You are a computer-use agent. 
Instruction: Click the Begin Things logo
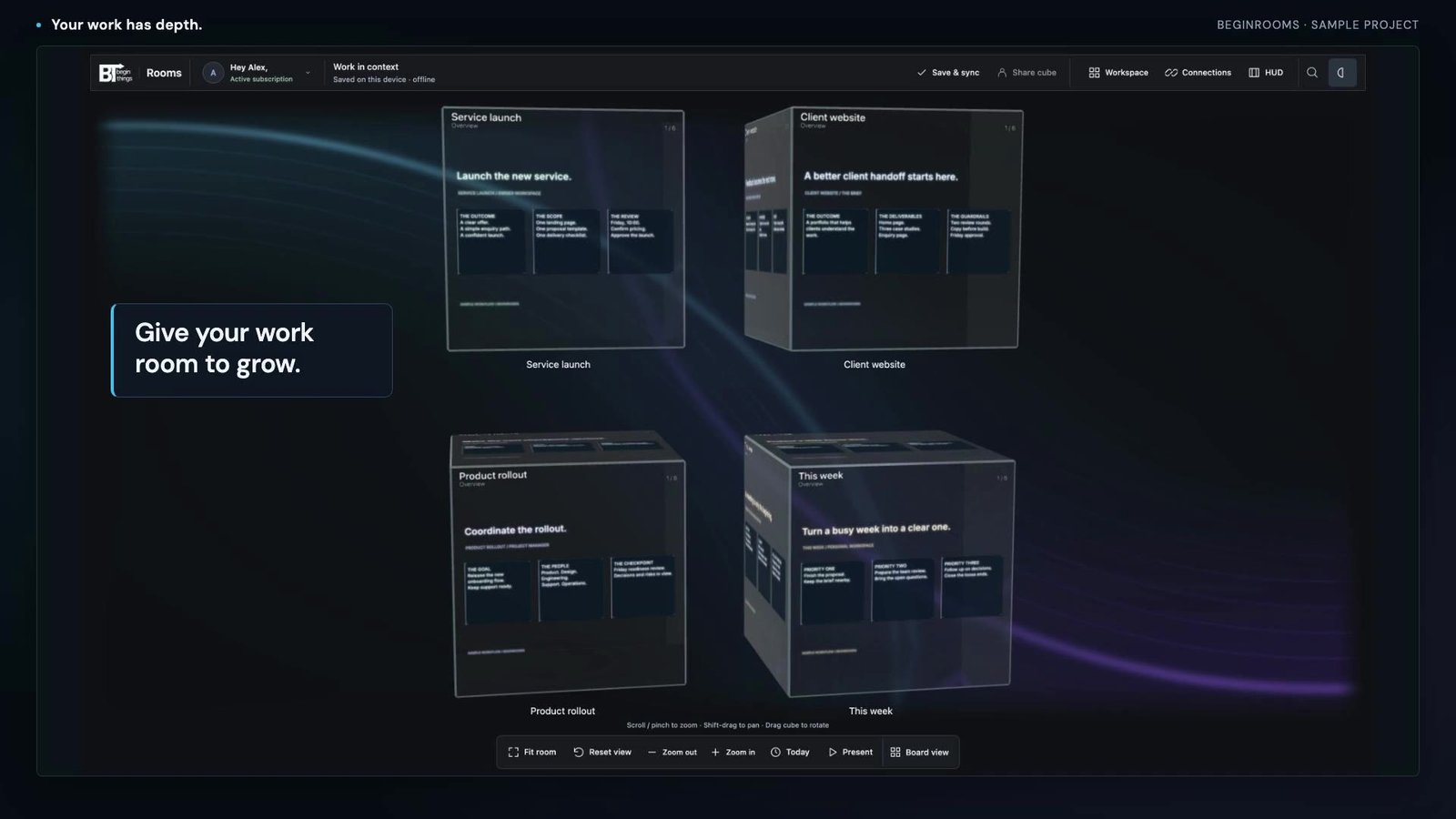click(x=116, y=73)
